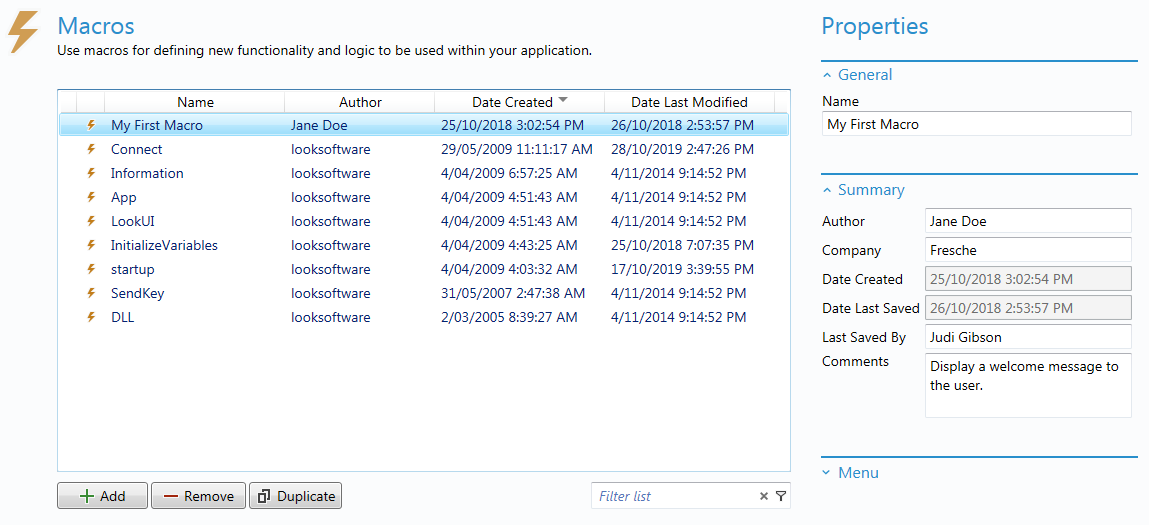Viewport: 1149px width, 525px height.
Task: Click the Filter list input field
Action: tap(674, 496)
